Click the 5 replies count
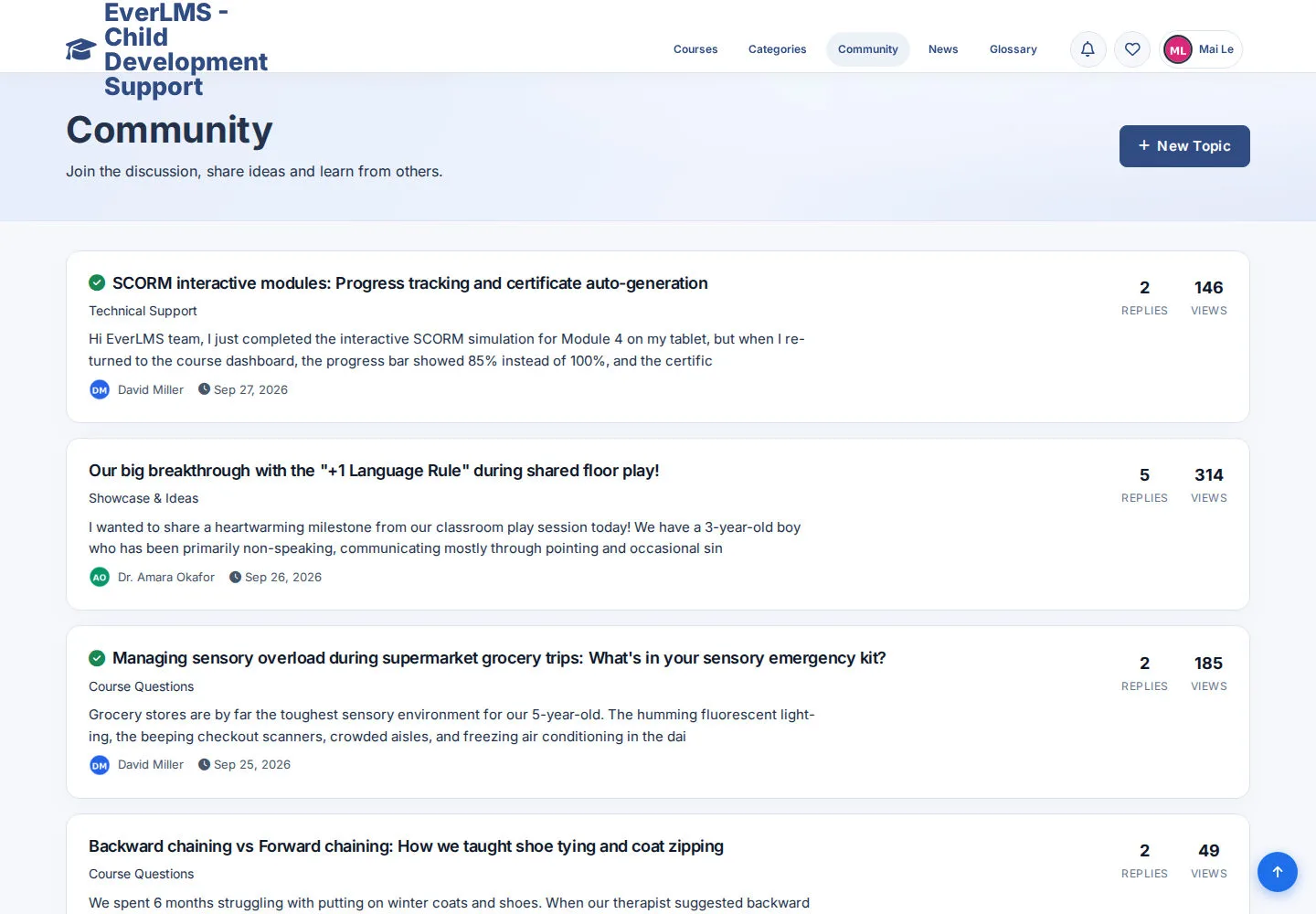The width and height of the screenshot is (1316, 914). click(x=1144, y=475)
